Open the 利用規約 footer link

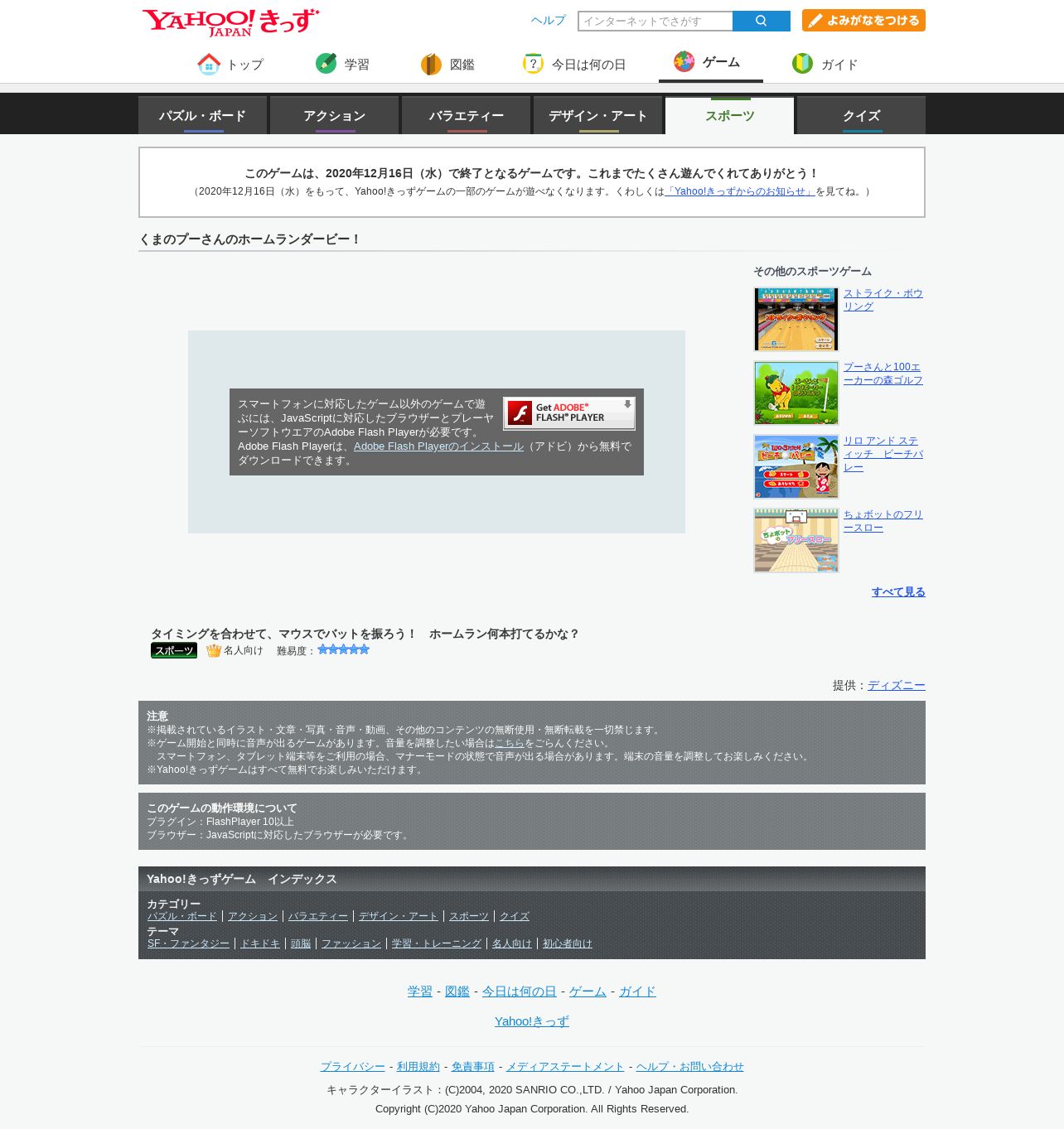(x=418, y=1066)
